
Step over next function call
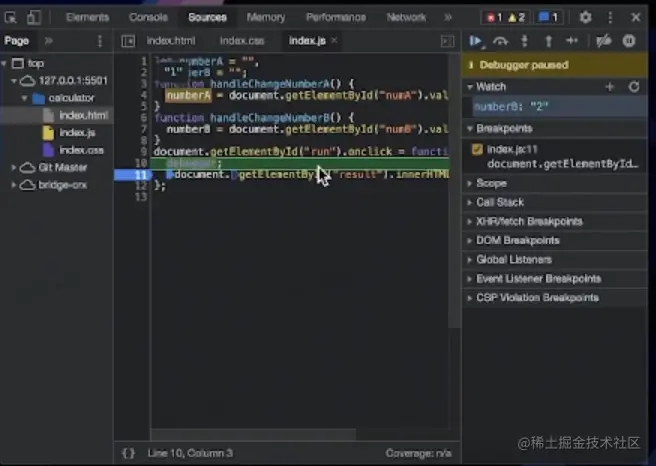(500, 41)
